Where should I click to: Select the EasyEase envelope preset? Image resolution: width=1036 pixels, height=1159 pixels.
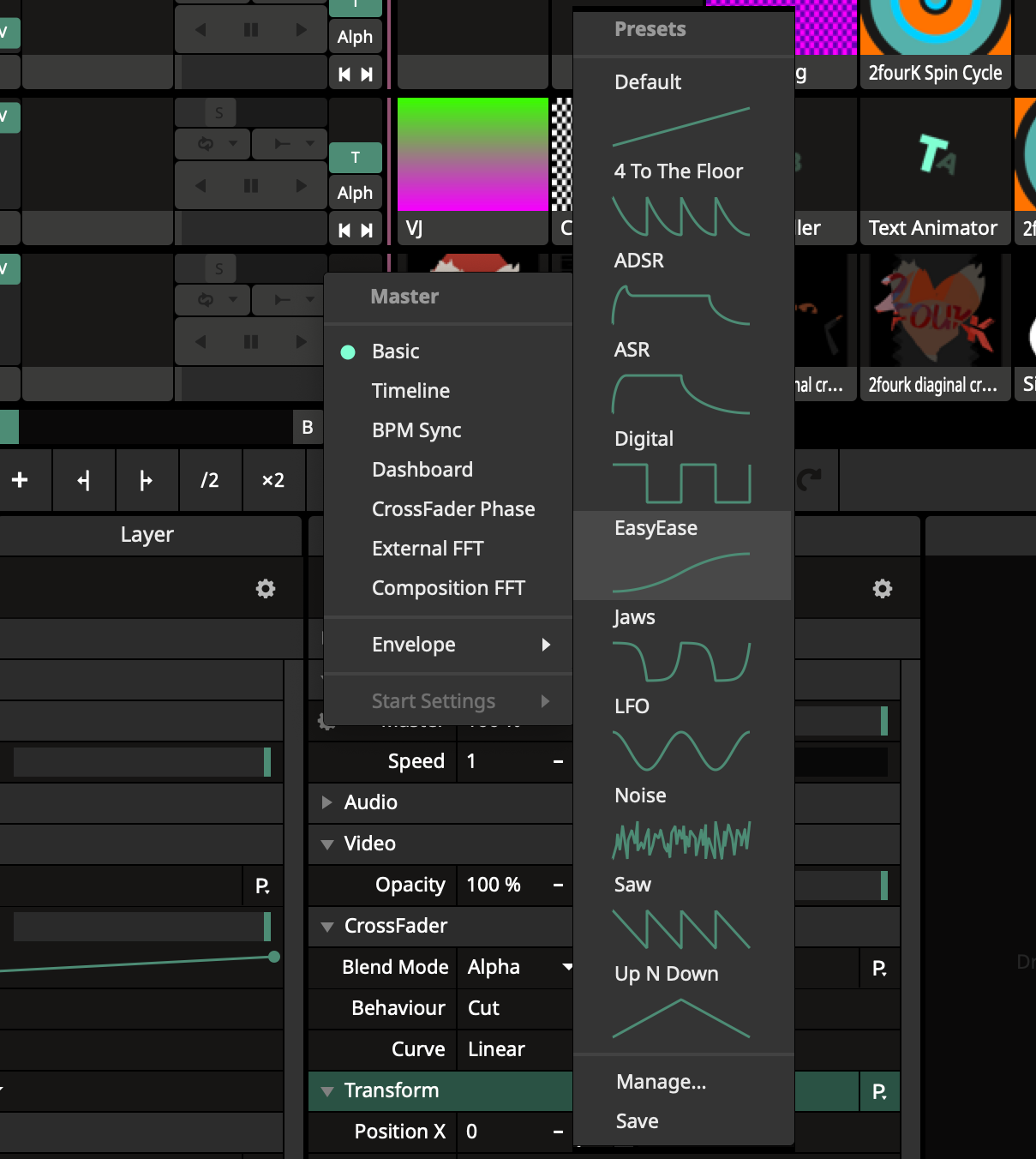point(681,555)
